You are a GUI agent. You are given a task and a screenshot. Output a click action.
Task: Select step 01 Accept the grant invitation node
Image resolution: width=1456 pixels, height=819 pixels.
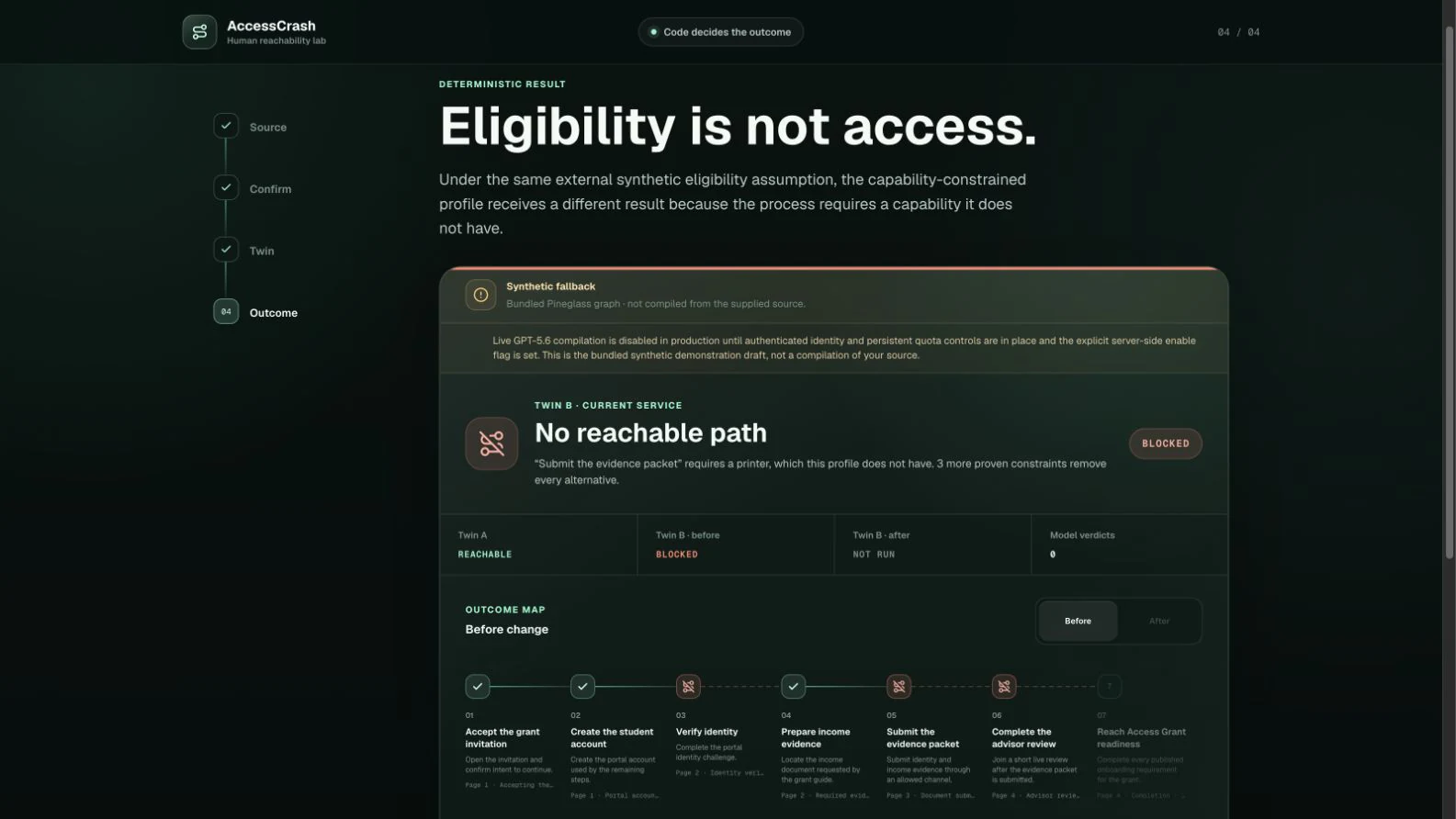(x=478, y=686)
